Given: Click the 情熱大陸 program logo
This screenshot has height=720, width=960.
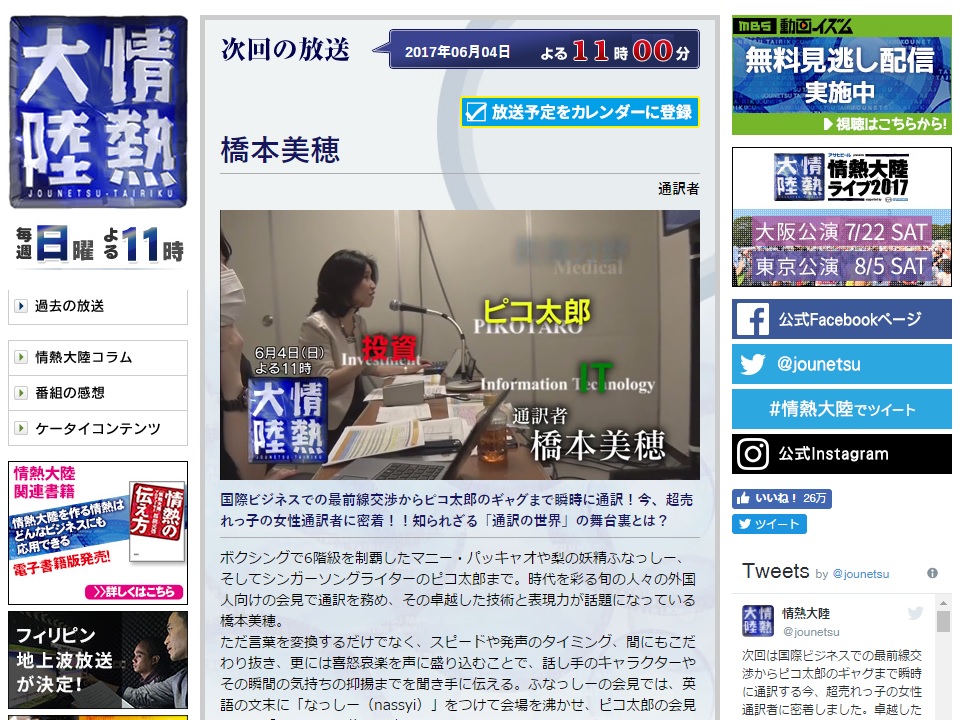Looking at the screenshot, I should pos(98,112).
